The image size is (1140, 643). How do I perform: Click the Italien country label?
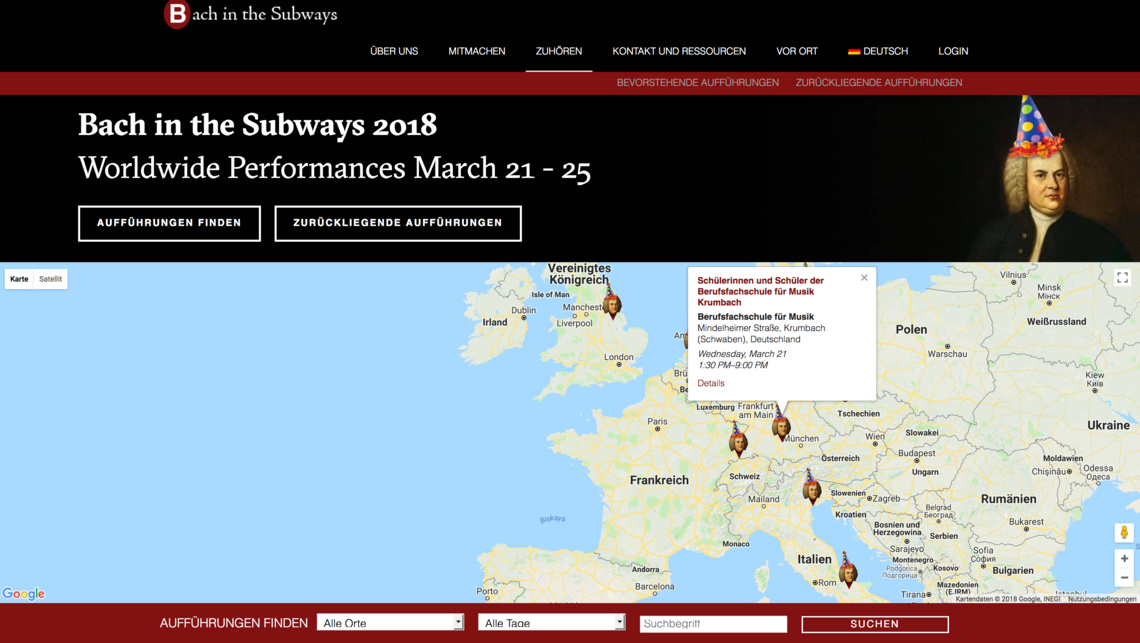[x=814, y=559]
